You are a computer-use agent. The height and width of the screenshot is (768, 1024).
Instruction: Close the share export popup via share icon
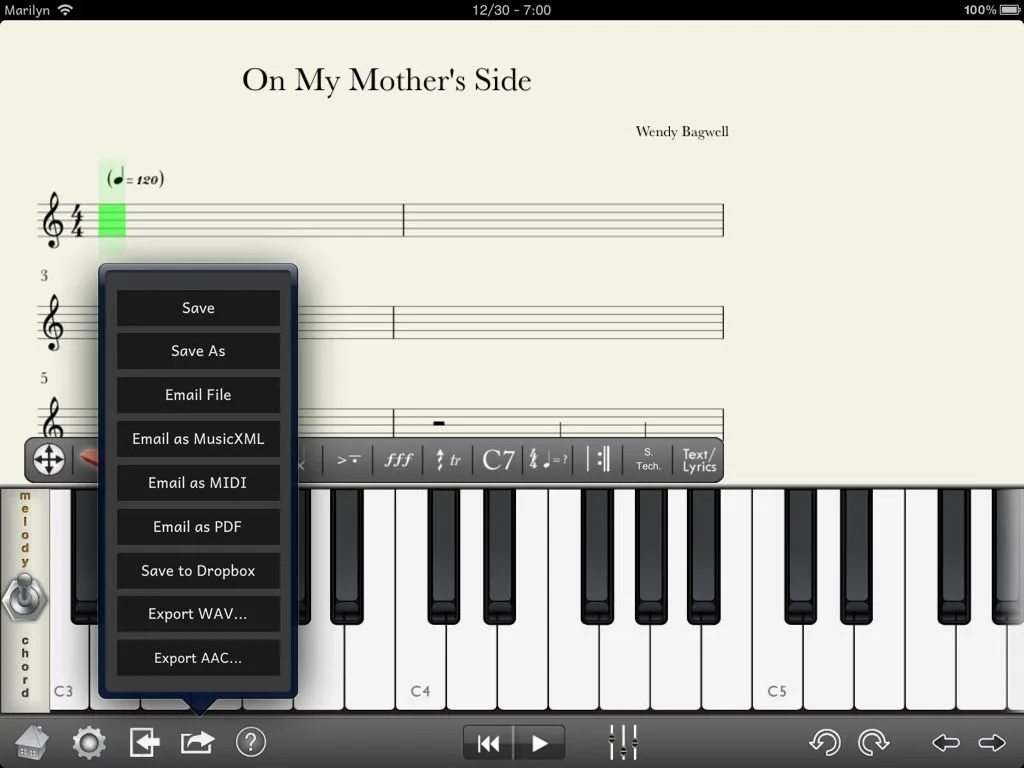tap(197, 742)
